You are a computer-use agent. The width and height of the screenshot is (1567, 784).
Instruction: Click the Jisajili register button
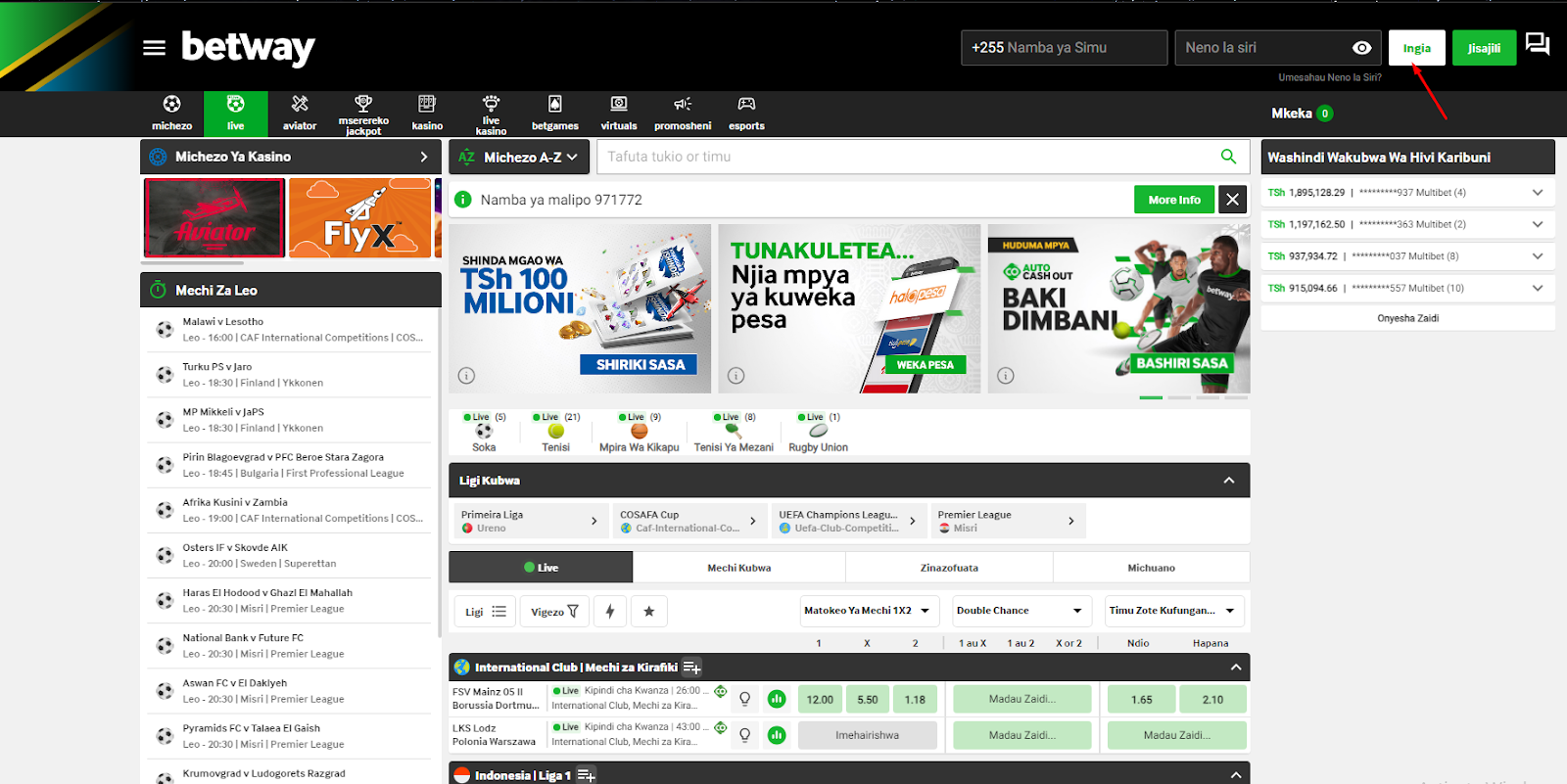pyautogui.click(x=1484, y=48)
